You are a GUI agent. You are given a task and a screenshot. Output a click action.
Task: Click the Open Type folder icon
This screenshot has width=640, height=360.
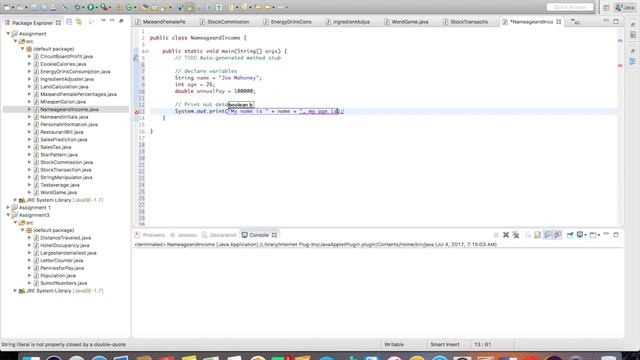click(144, 7)
